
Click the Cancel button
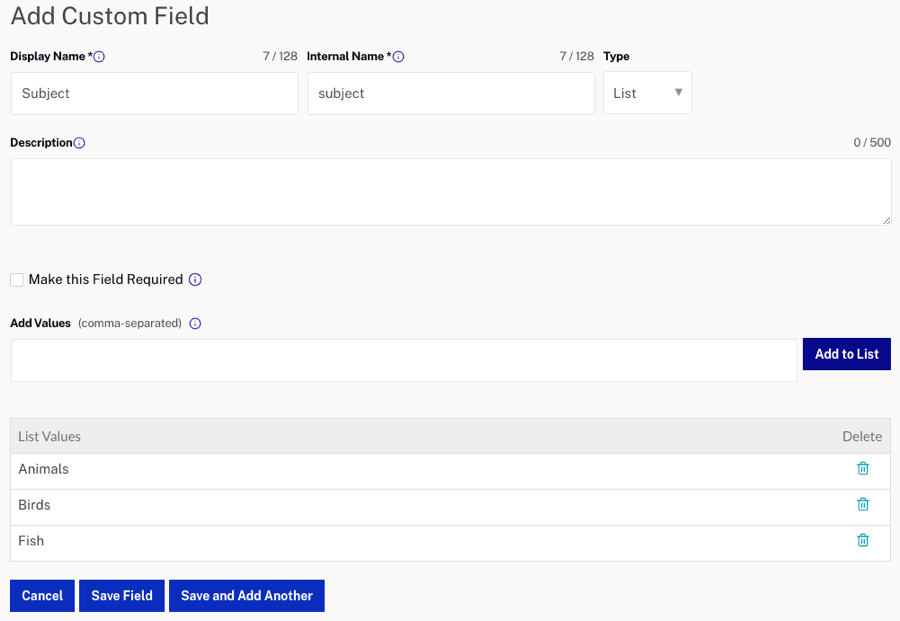42,595
